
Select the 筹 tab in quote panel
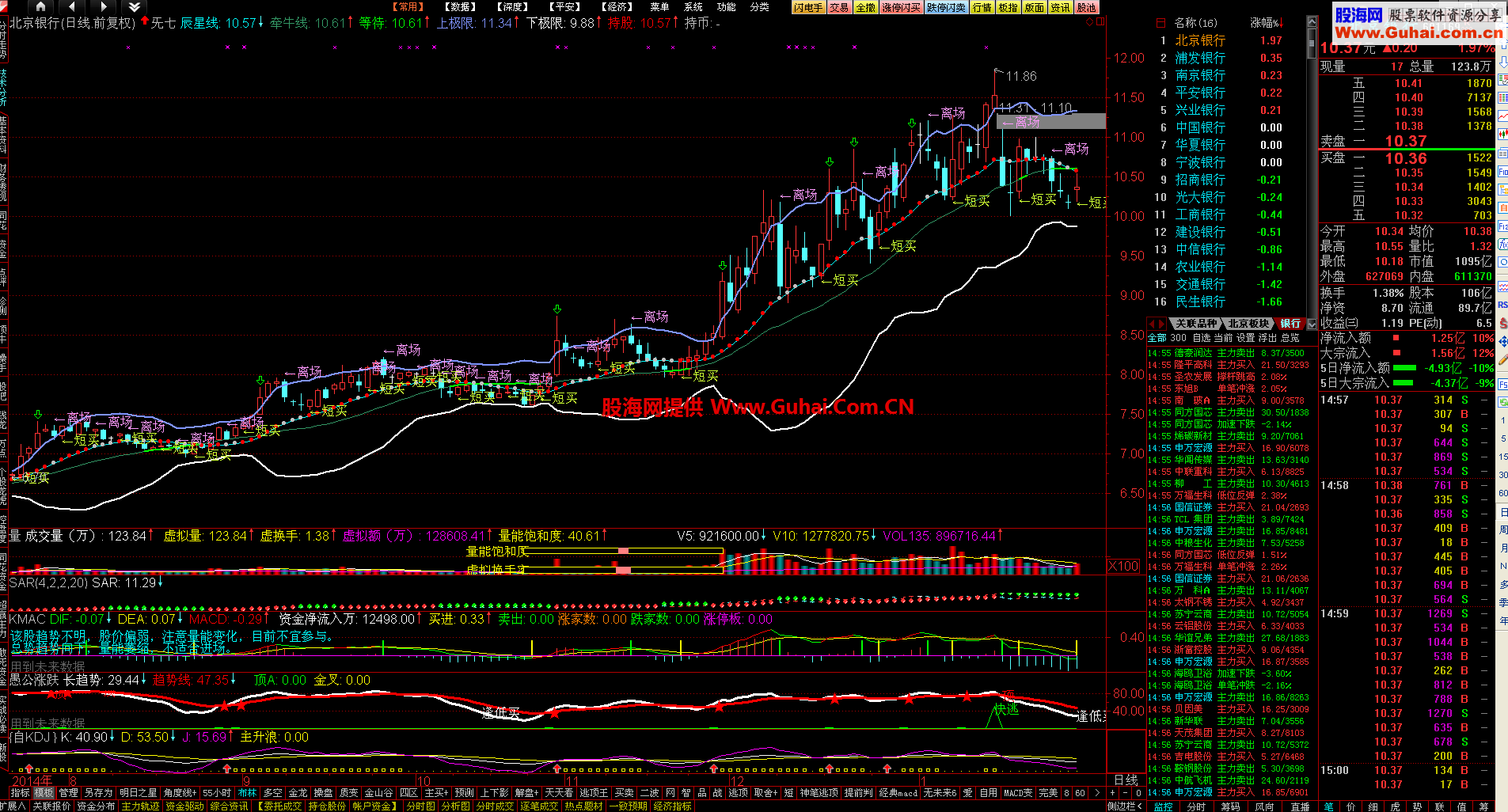(1483, 806)
